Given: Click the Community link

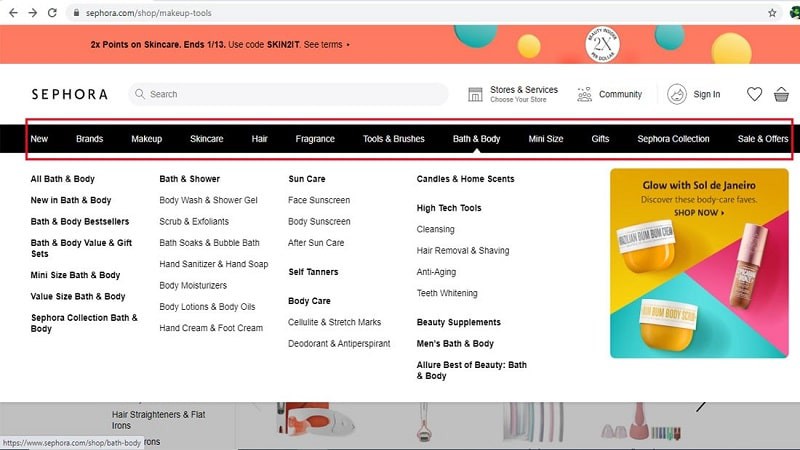Looking at the screenshot, I should pos(620,94).
